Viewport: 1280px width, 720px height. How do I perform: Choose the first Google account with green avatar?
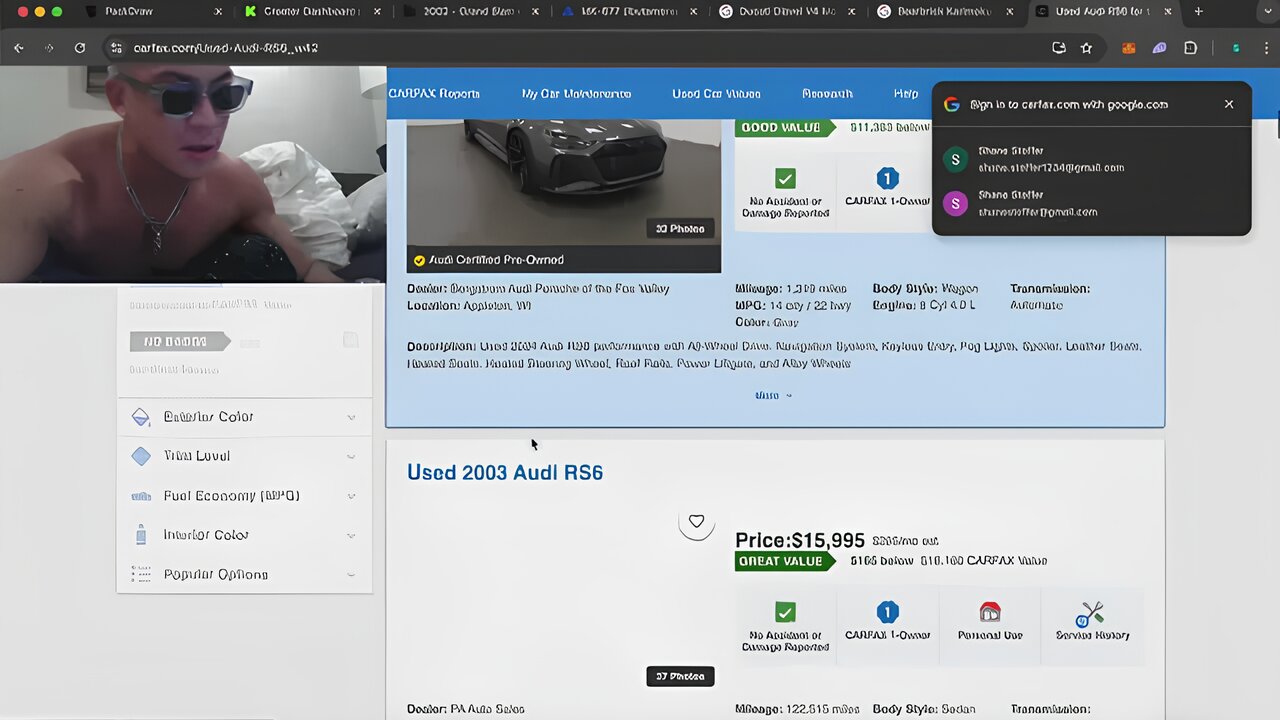(x=1091, y=159)
